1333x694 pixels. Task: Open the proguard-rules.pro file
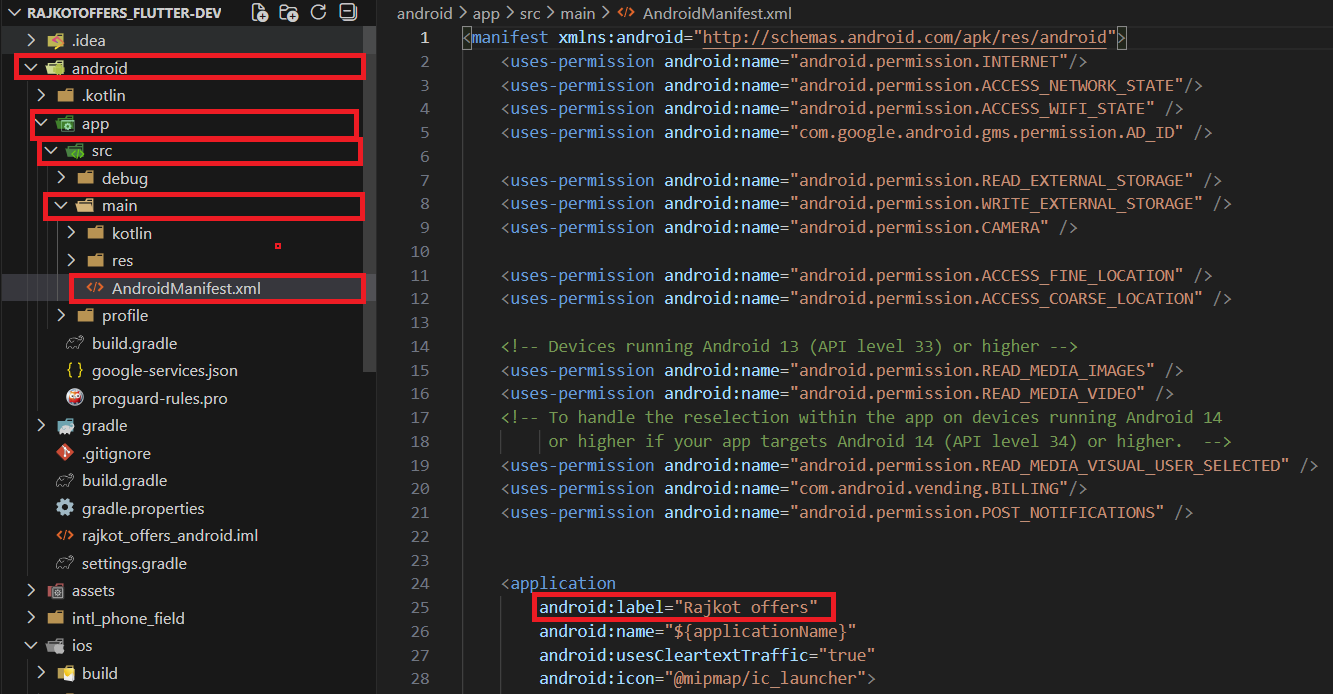pos(159,398)
